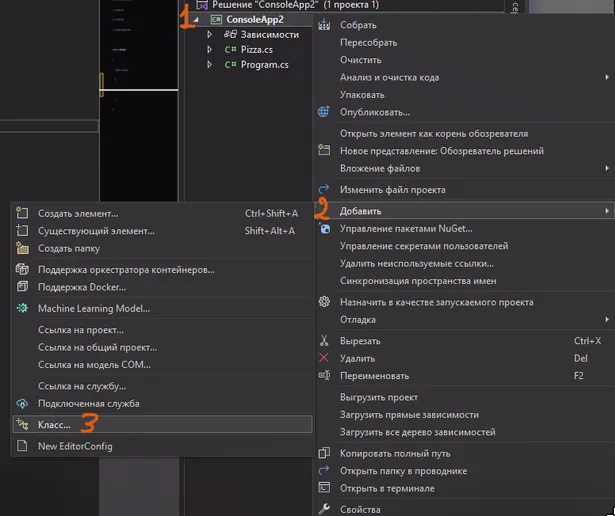Click the wrench icon beside Свойства
Viewport: 615px width, 516px height.
[324, 509]
